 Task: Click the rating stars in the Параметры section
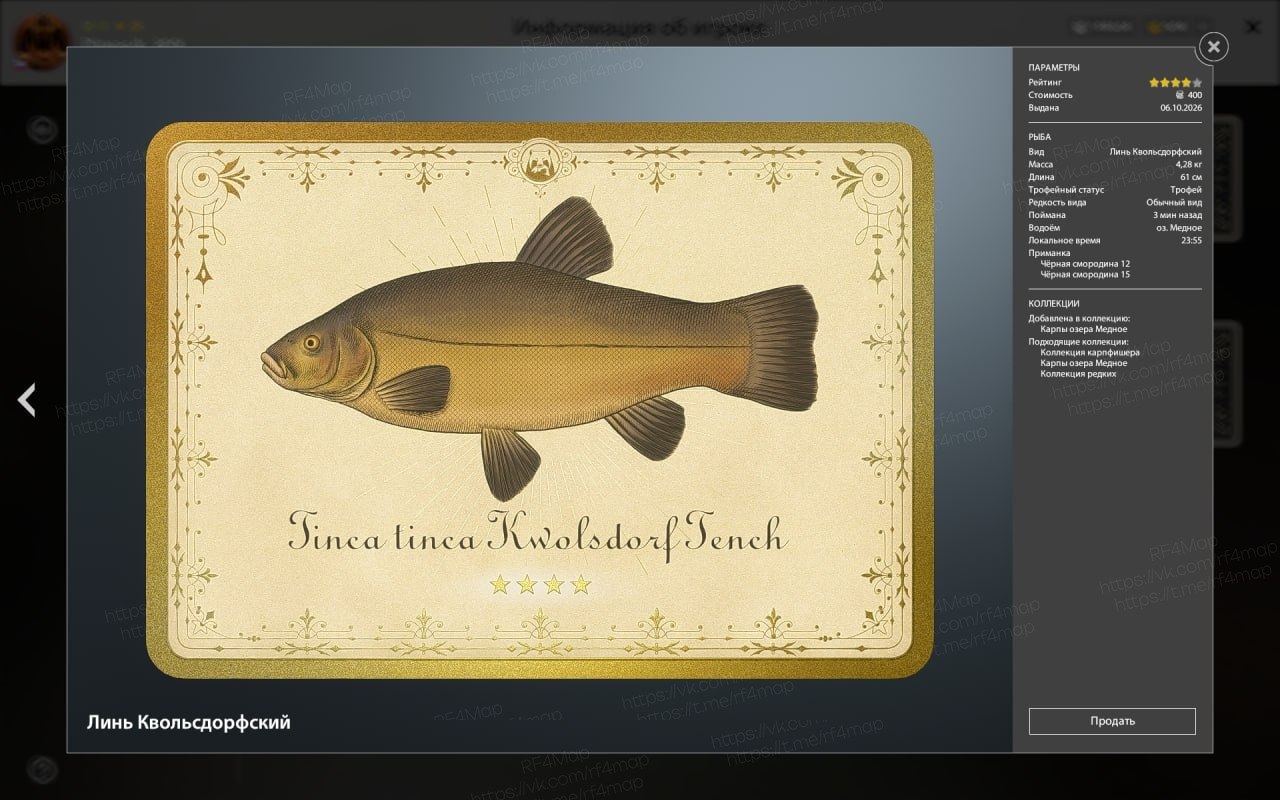(1175, 82)
